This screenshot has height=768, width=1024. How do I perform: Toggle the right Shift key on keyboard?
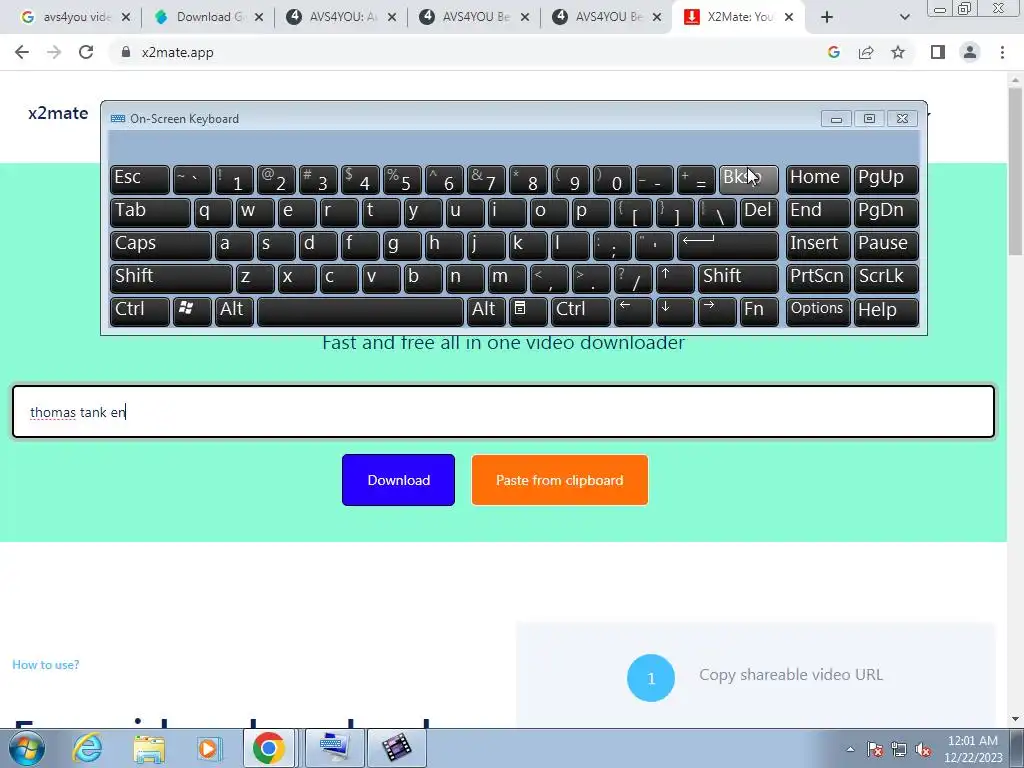click(x=738, y=278)
